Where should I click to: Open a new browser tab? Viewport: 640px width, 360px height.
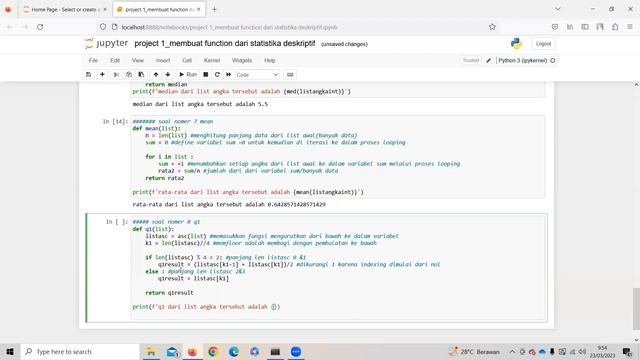click(214, 9)
